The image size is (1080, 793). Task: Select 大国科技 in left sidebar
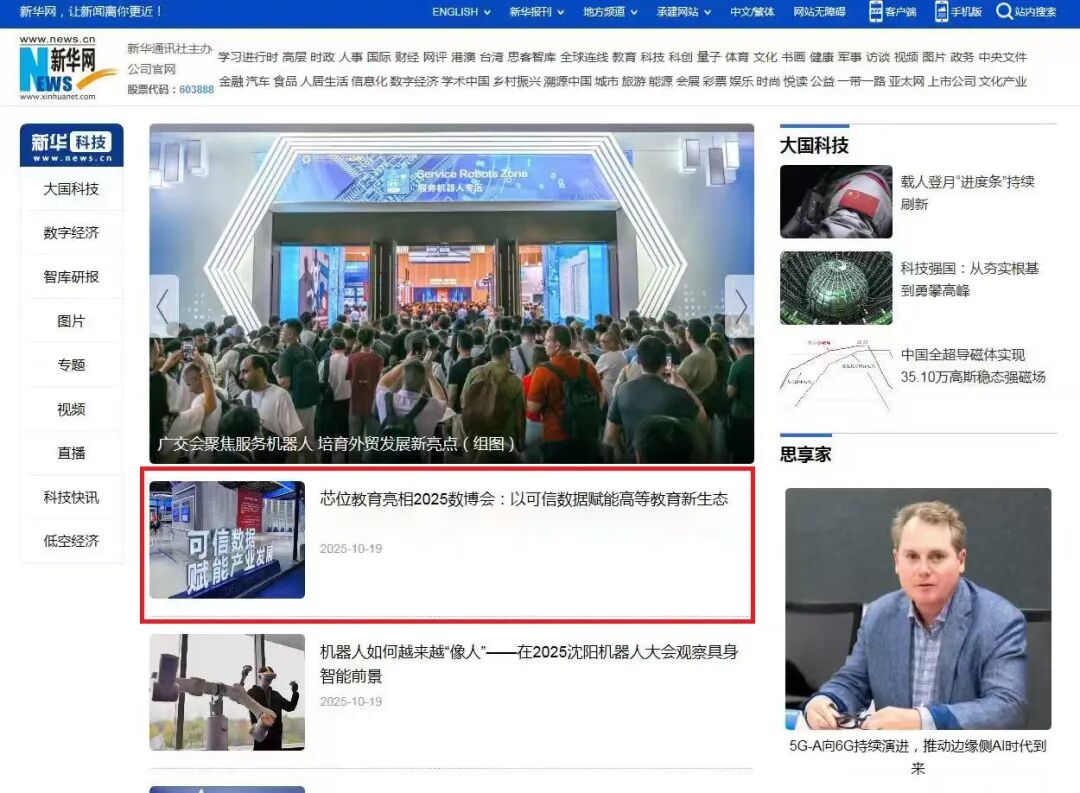click(x=71, y=189)
